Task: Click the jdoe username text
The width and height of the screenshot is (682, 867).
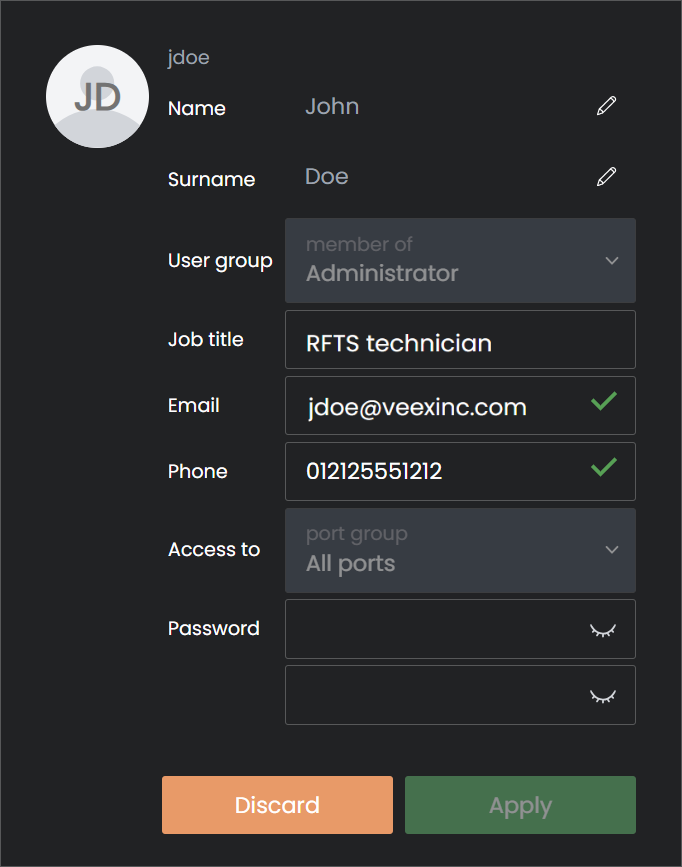Action: (x=189, y=58)
